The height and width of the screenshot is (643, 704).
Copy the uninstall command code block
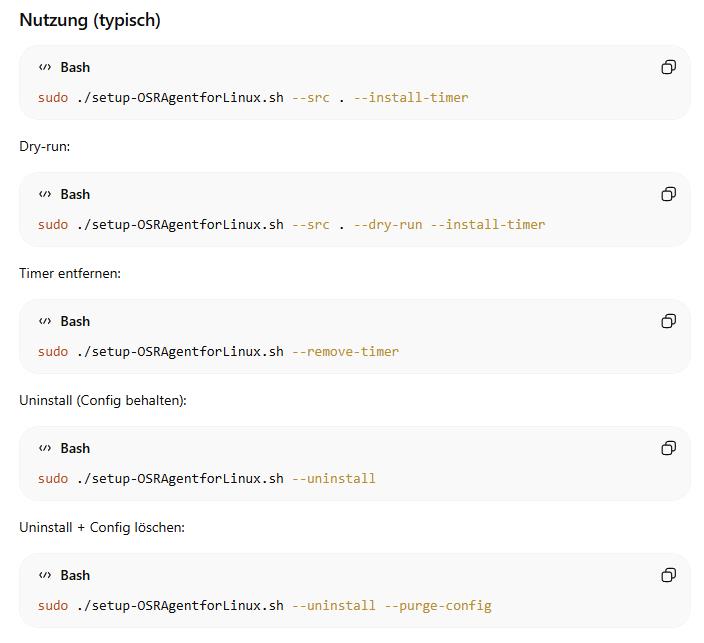point(668,448)
